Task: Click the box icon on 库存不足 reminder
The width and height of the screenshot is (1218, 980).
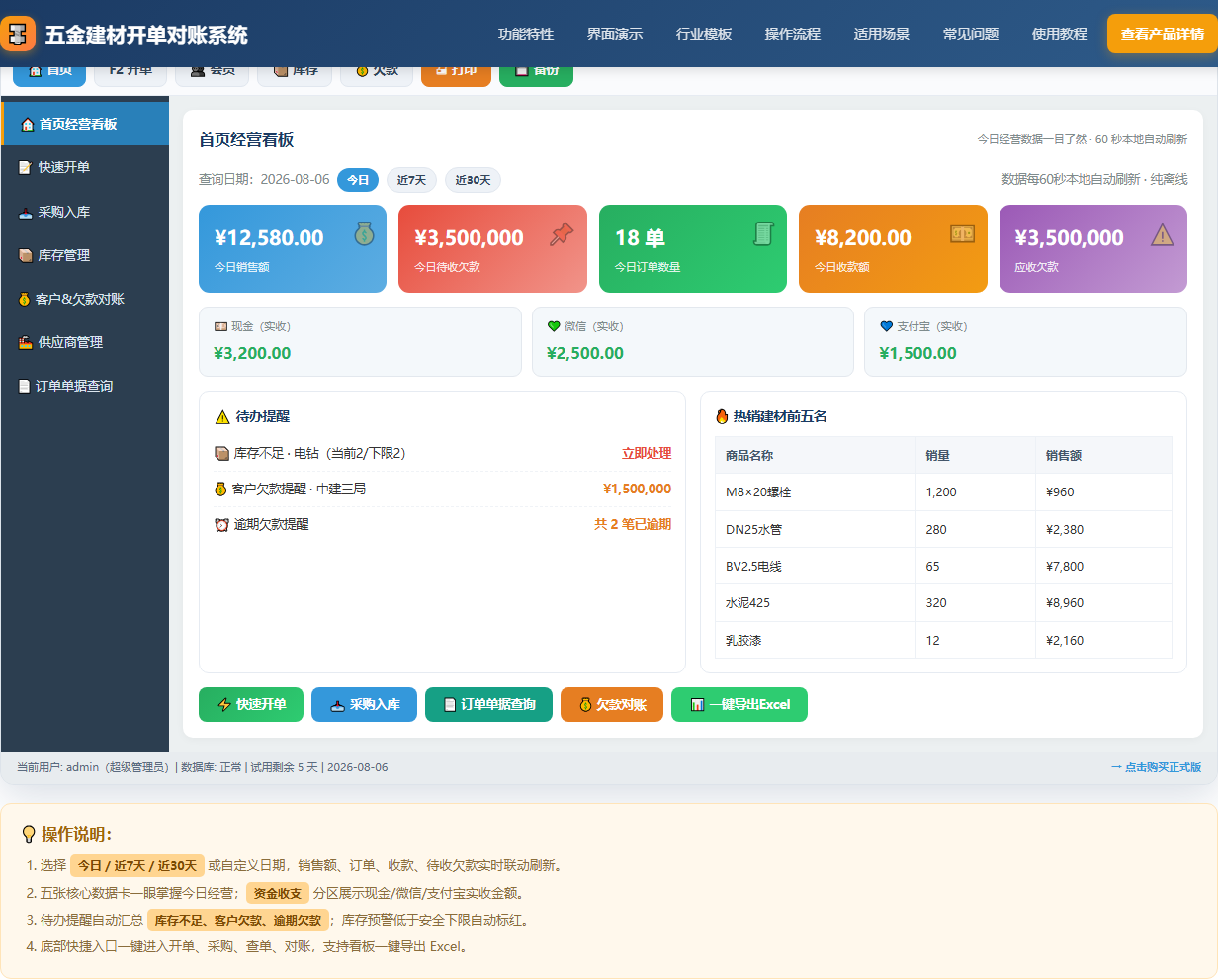Action: click(x=221, y=454)
